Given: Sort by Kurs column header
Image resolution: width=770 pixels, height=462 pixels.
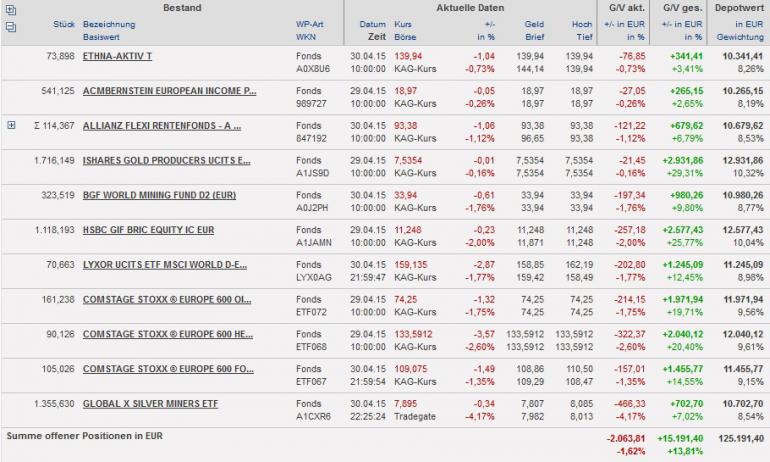Looking at the screenshot, I should (x=403, y=23).
